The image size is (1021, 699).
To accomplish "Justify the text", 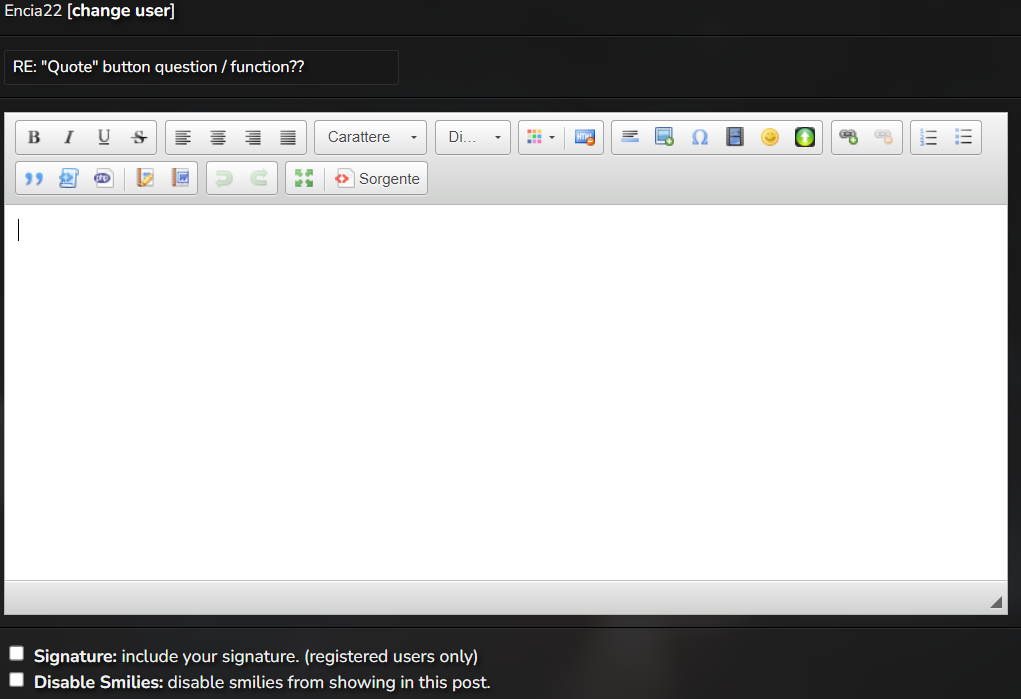I will pos(288,137).
